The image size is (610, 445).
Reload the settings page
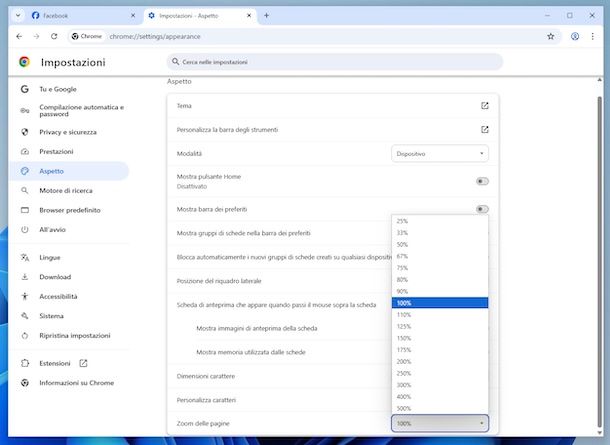(x=54, y=36)
